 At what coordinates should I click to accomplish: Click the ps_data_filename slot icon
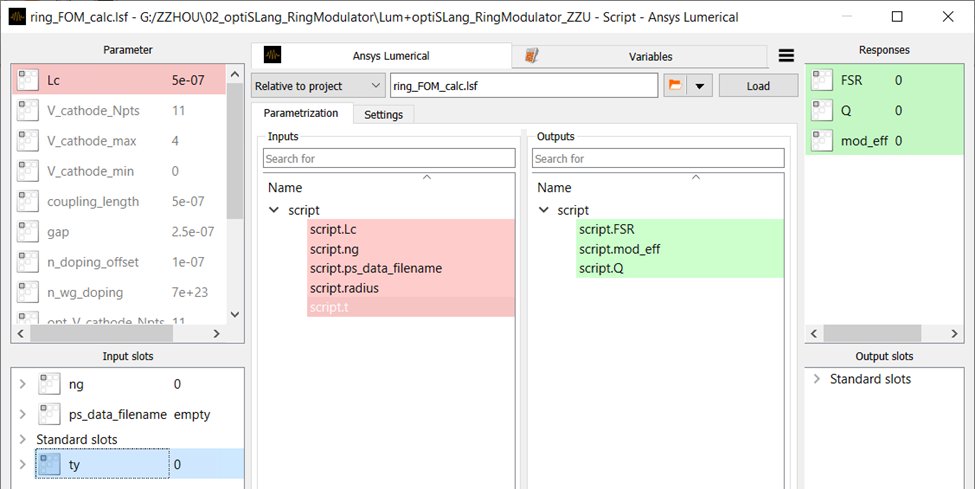coord(50,414)
